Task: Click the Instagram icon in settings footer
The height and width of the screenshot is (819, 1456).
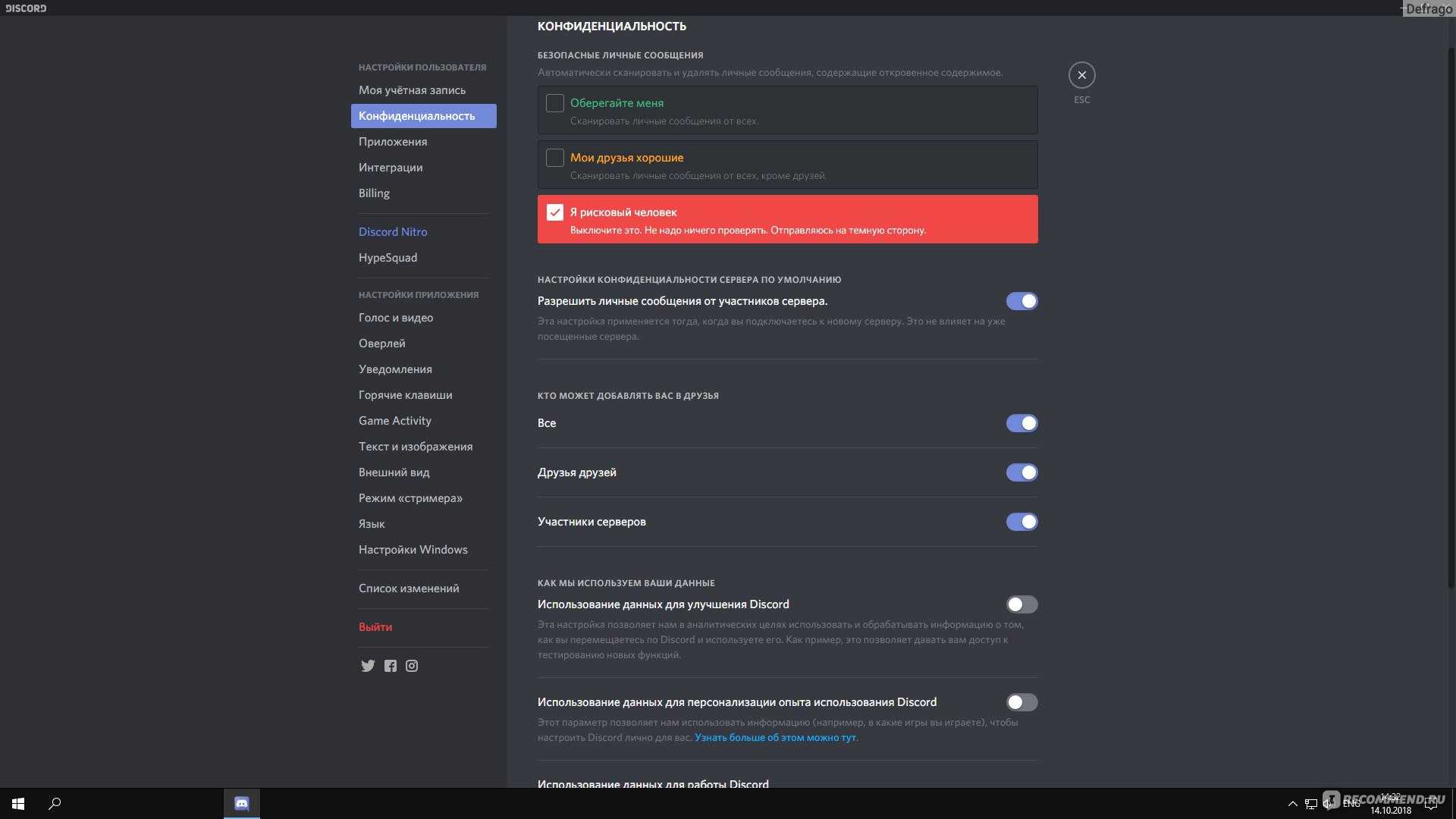Action: (x=411, y=666)
